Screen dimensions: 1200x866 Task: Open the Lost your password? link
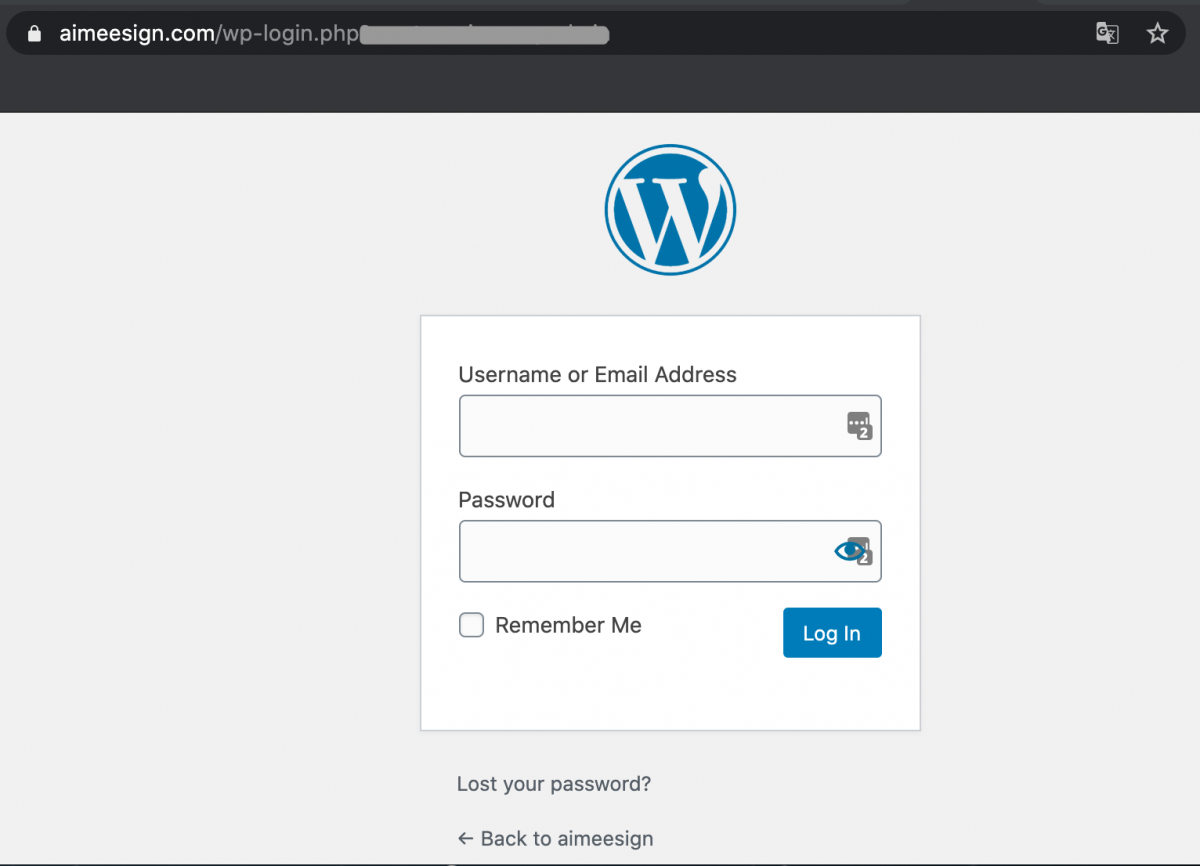coord(554,784)
